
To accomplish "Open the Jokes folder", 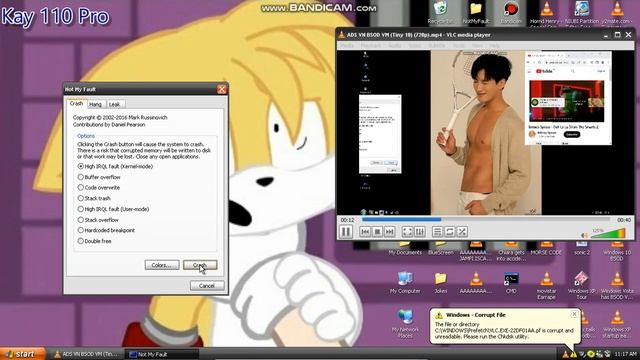I will pos(440,282).
